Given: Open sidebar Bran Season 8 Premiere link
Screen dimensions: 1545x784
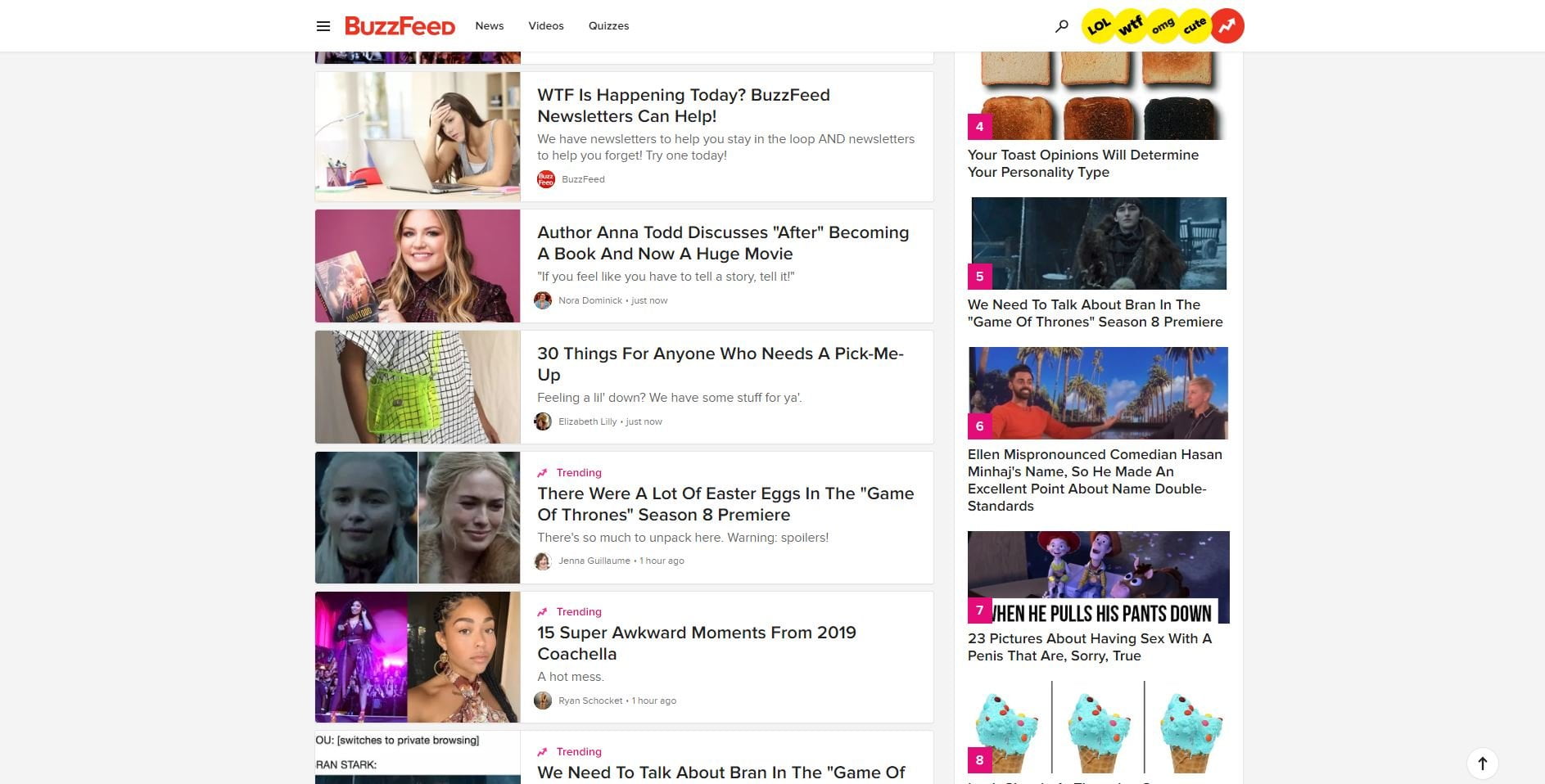Looking at the screenshot, I should [x=1096, y=313].
